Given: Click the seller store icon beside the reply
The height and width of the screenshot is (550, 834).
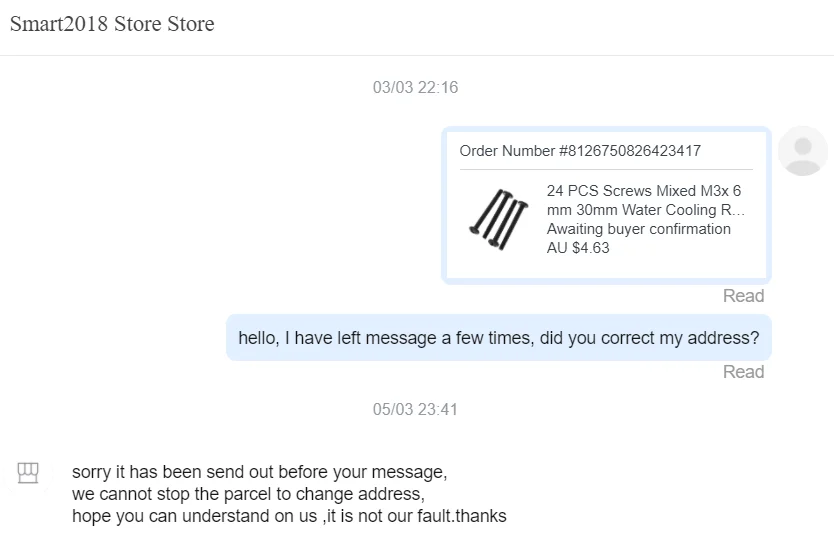Looking at the screenshot, I should pos(28,473).
